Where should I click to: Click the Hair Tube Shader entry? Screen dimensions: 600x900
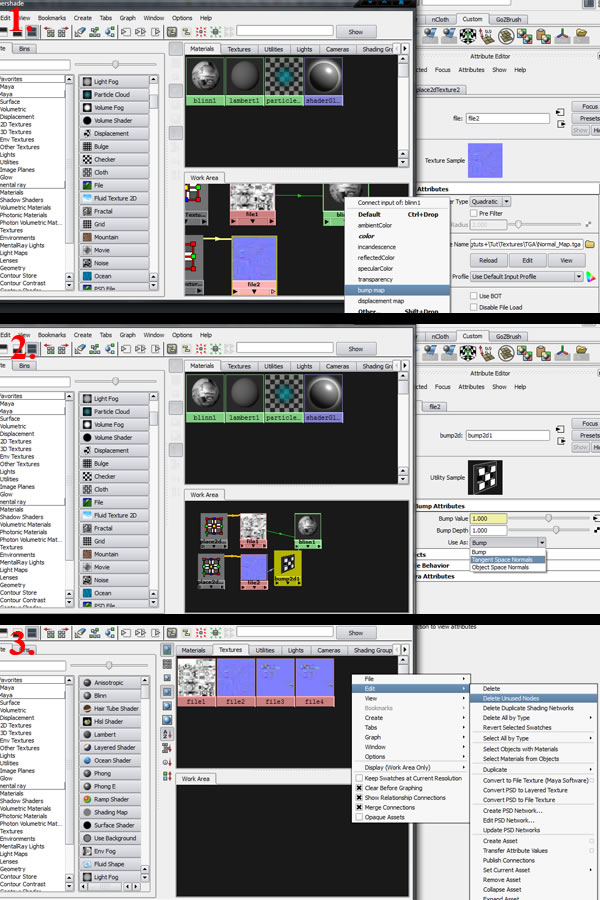pos(110,708)
